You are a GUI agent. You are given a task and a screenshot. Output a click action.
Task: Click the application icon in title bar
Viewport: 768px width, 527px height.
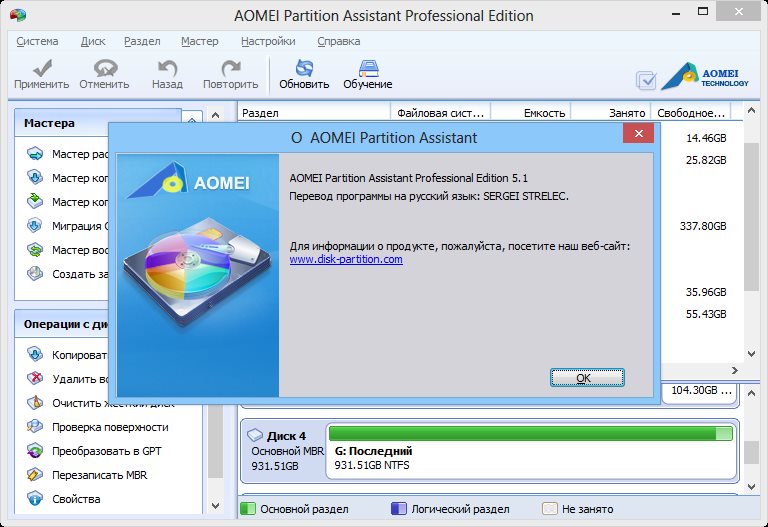click(x=18, y=15)
